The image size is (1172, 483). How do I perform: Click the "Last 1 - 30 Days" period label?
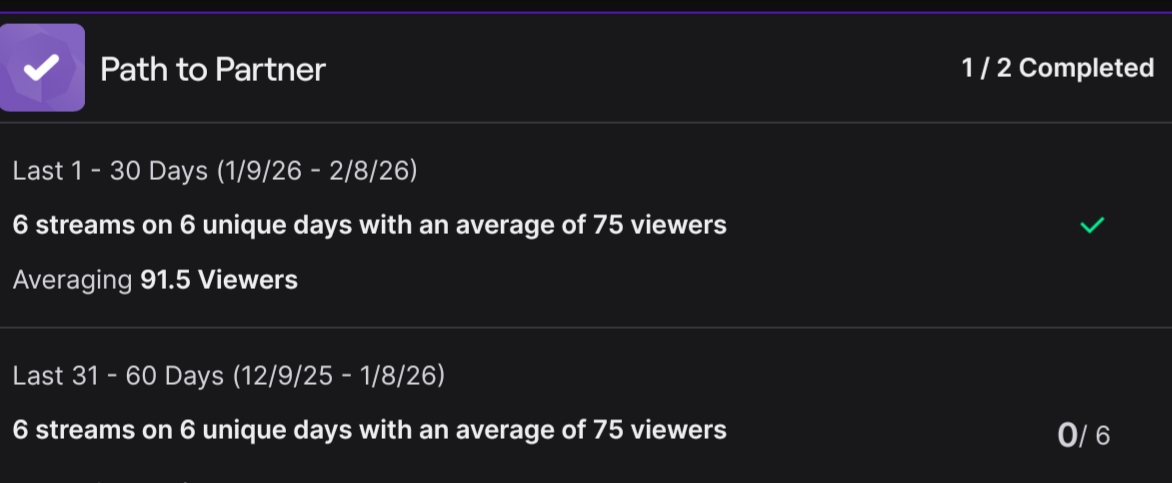click(x=109, y=171)
